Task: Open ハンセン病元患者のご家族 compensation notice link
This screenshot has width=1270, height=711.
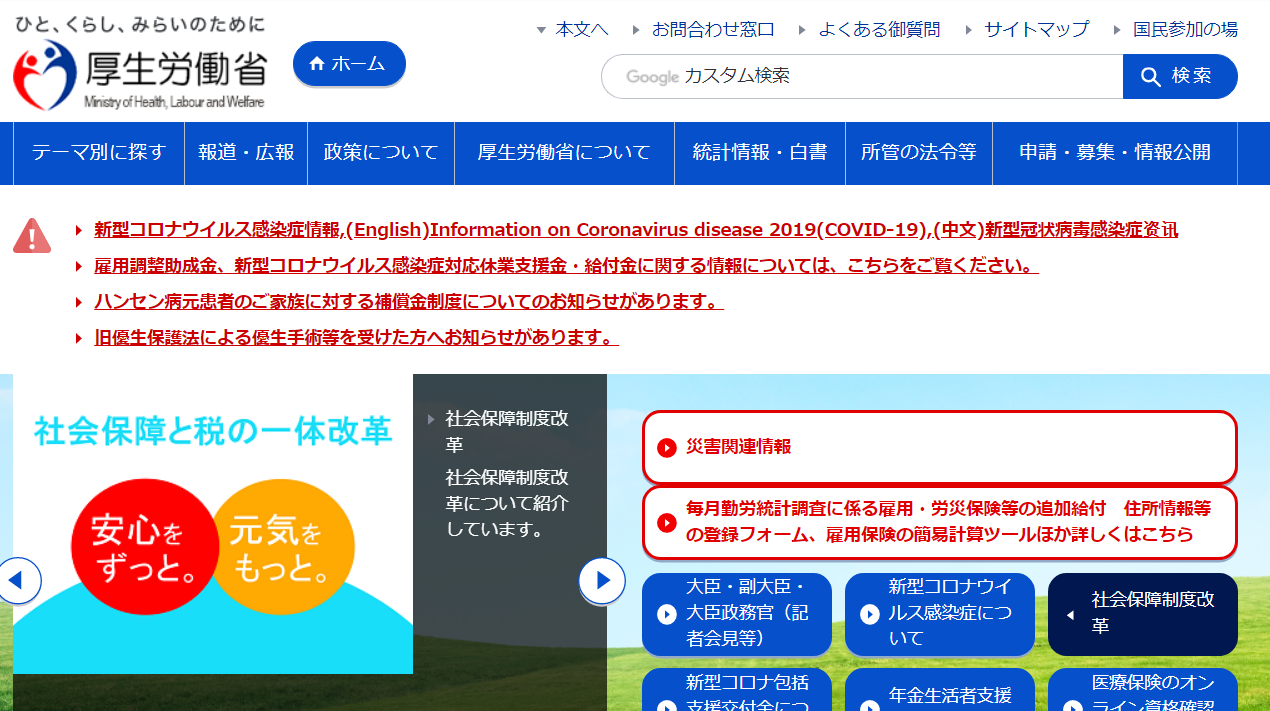Action: coord(409,302)
